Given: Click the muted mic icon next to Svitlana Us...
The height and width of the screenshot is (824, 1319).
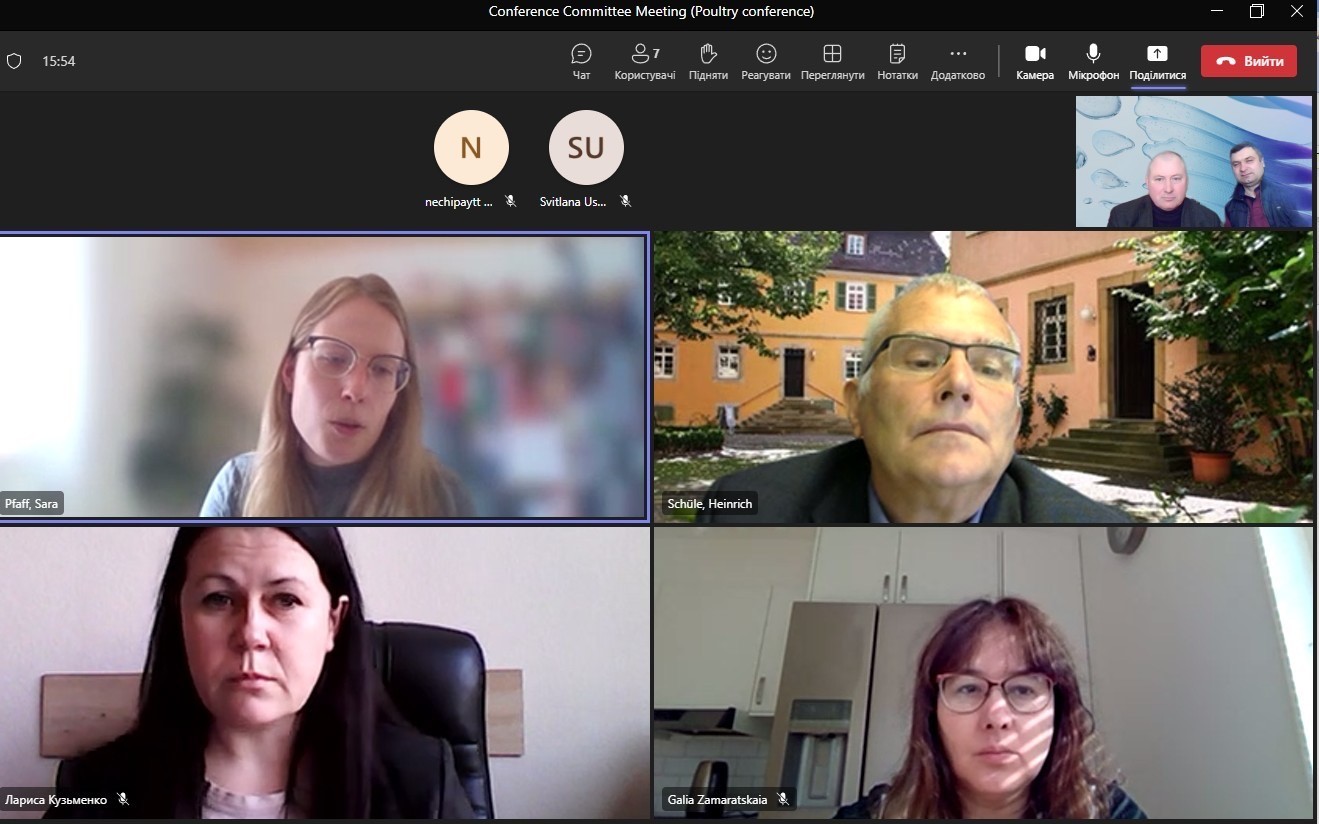Looking at the screenshot, I should click(625, 201).
